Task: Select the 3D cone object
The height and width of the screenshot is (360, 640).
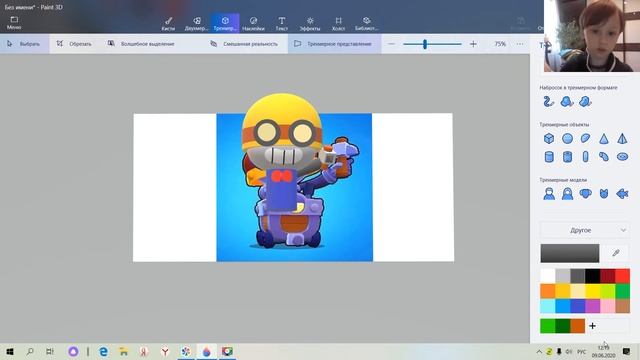Action: 604,138
